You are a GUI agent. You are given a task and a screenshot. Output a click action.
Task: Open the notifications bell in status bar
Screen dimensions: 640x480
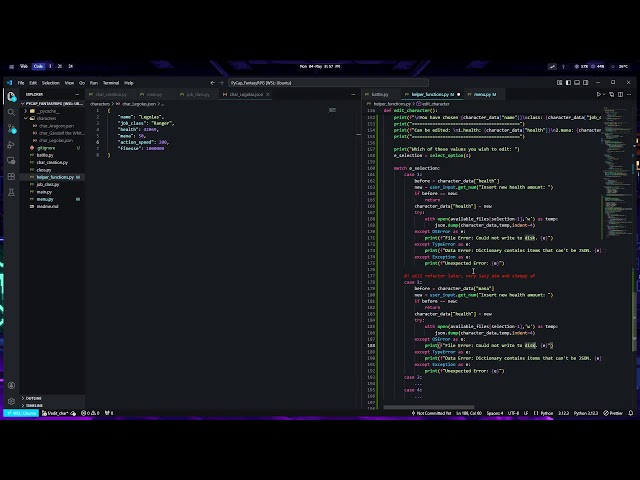coord(631,413)
